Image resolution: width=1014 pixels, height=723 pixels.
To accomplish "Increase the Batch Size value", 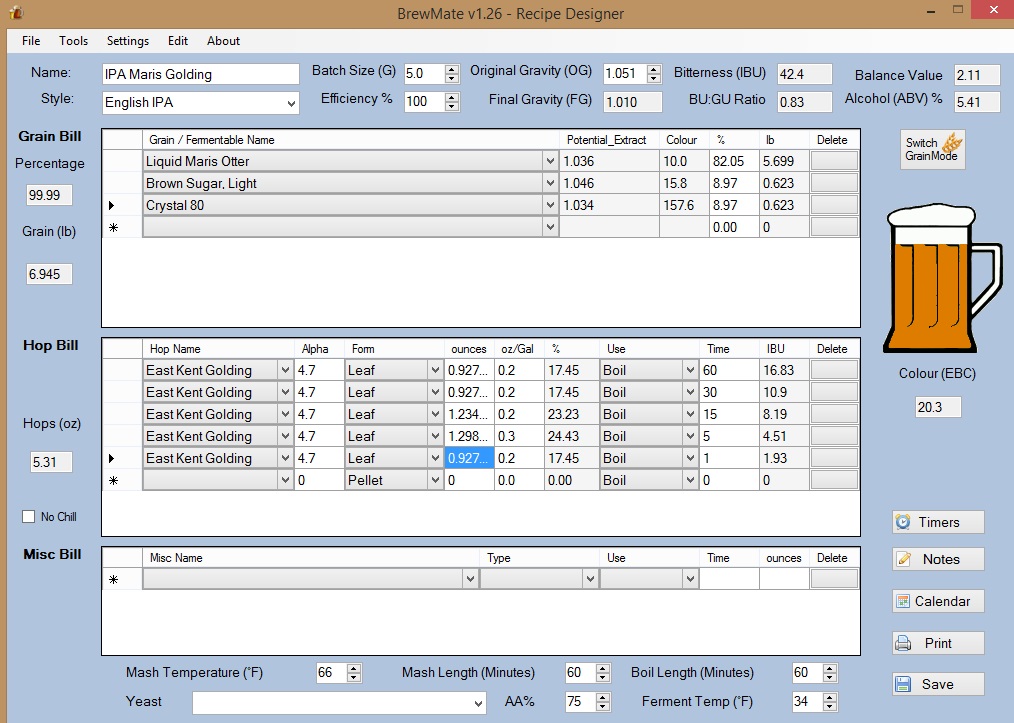I will coord(452,69).
